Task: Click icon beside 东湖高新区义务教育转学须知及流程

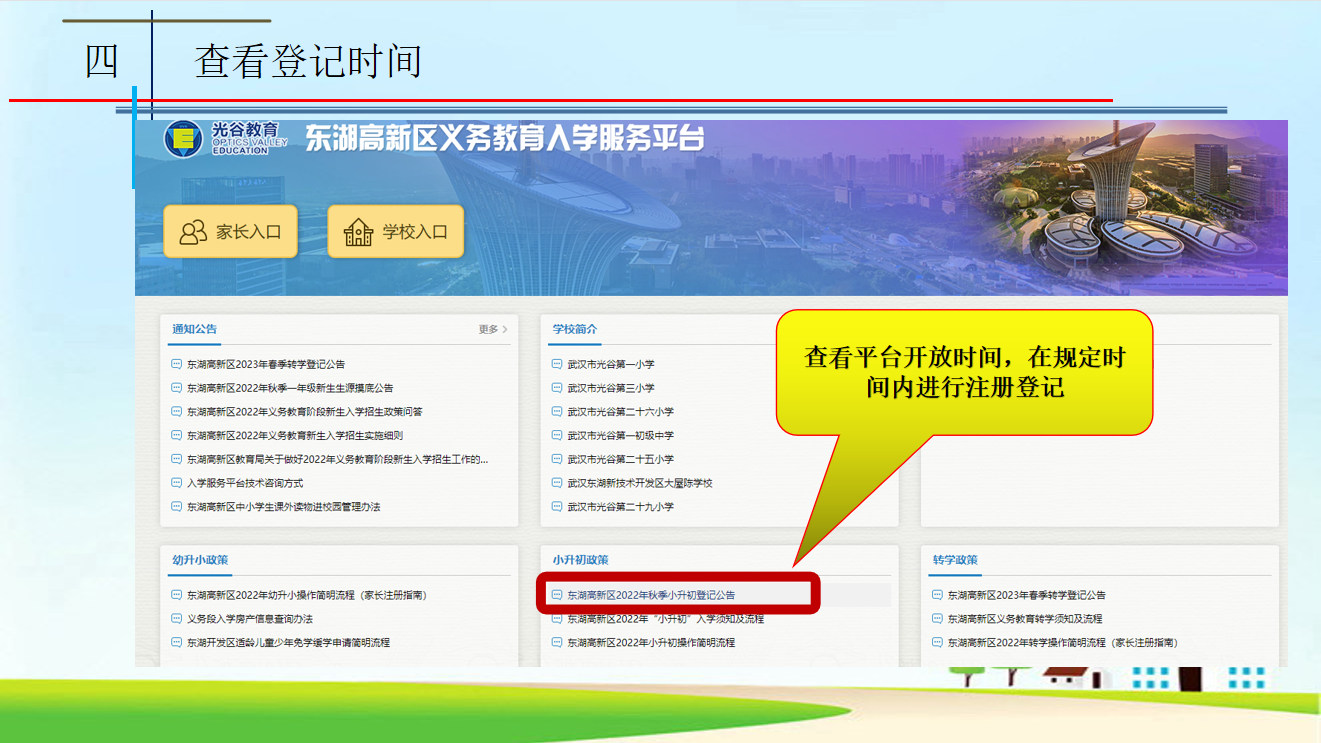Action: 937,619
